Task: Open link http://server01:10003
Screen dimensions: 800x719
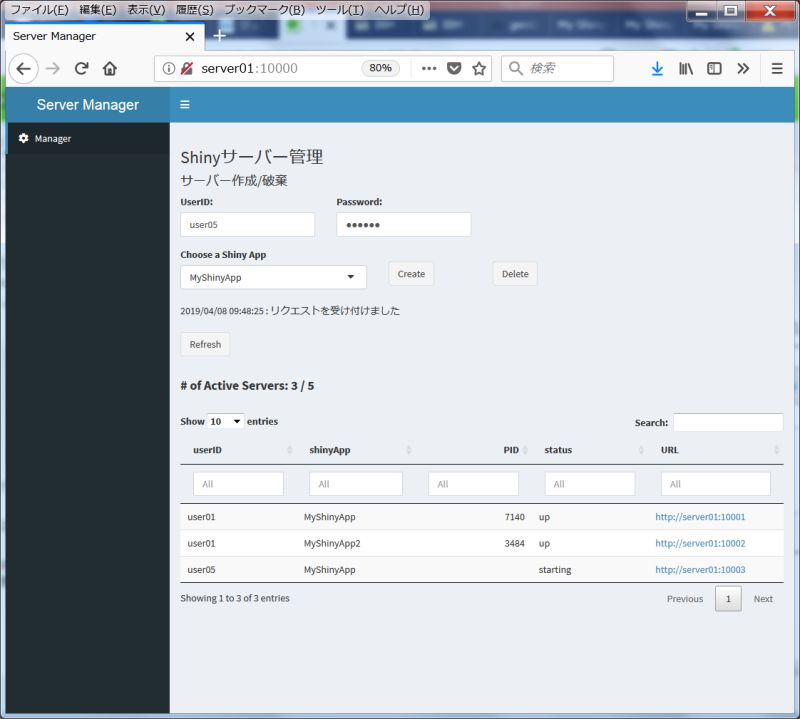Action: point(700,570)
